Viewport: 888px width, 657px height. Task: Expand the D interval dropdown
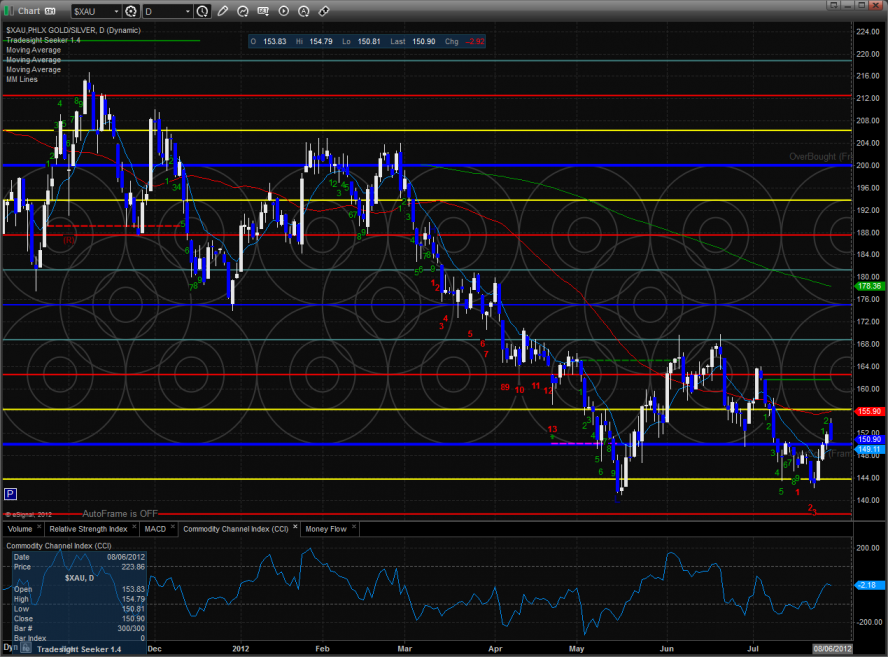tap(188, 11)
